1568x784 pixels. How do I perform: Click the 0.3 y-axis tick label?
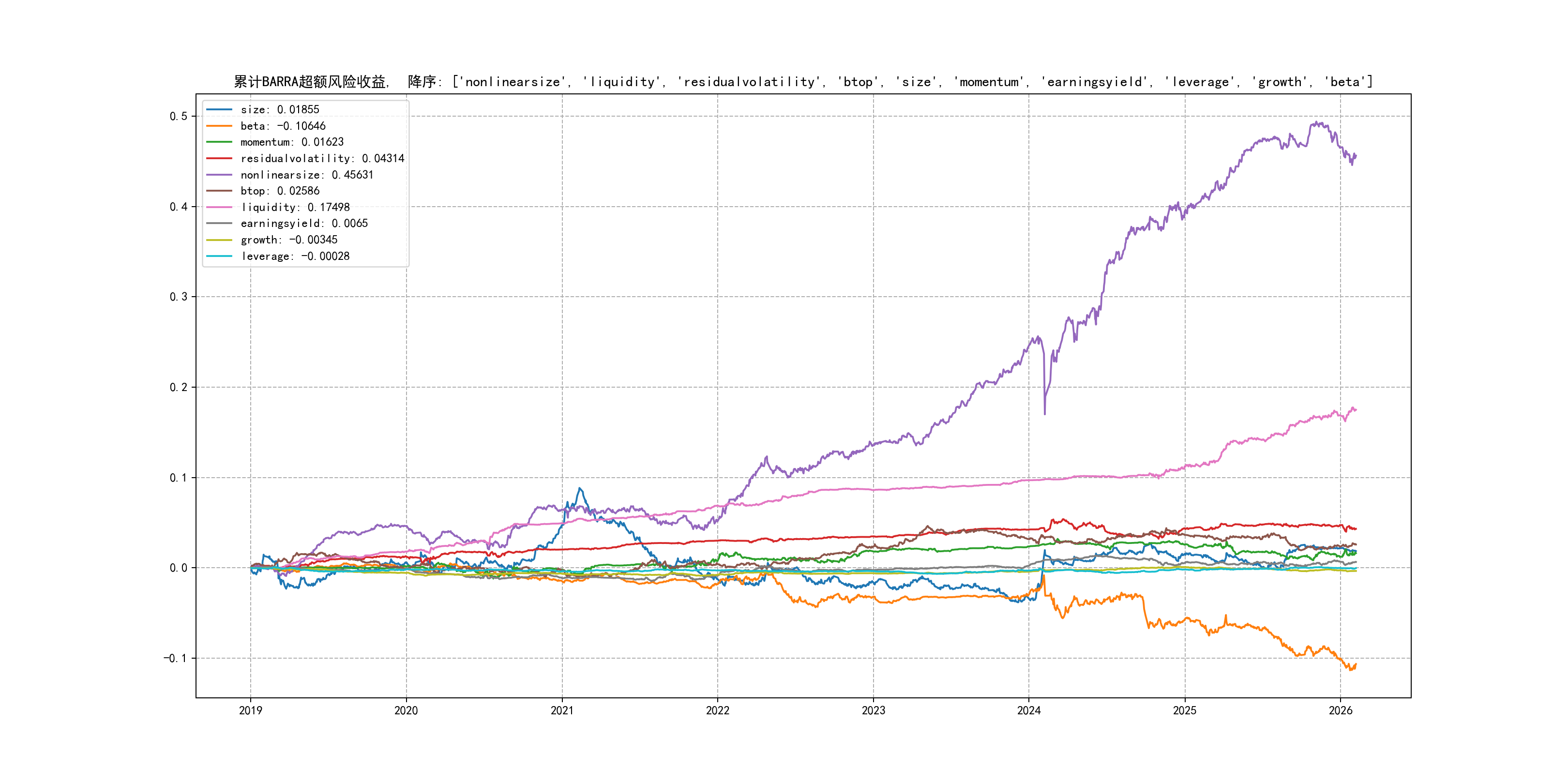[x=179, y=297]
